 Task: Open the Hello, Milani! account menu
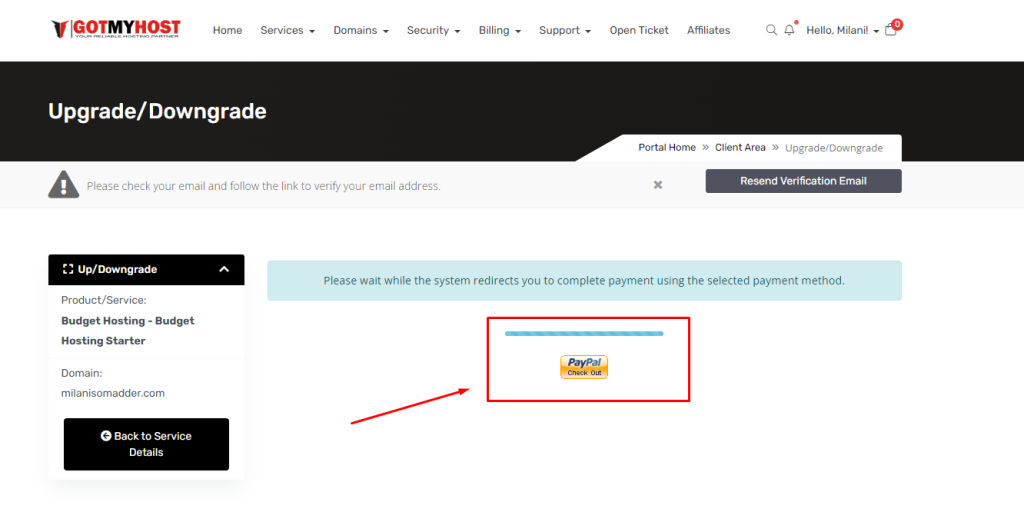pyautogui.click(x=842, y=30)
